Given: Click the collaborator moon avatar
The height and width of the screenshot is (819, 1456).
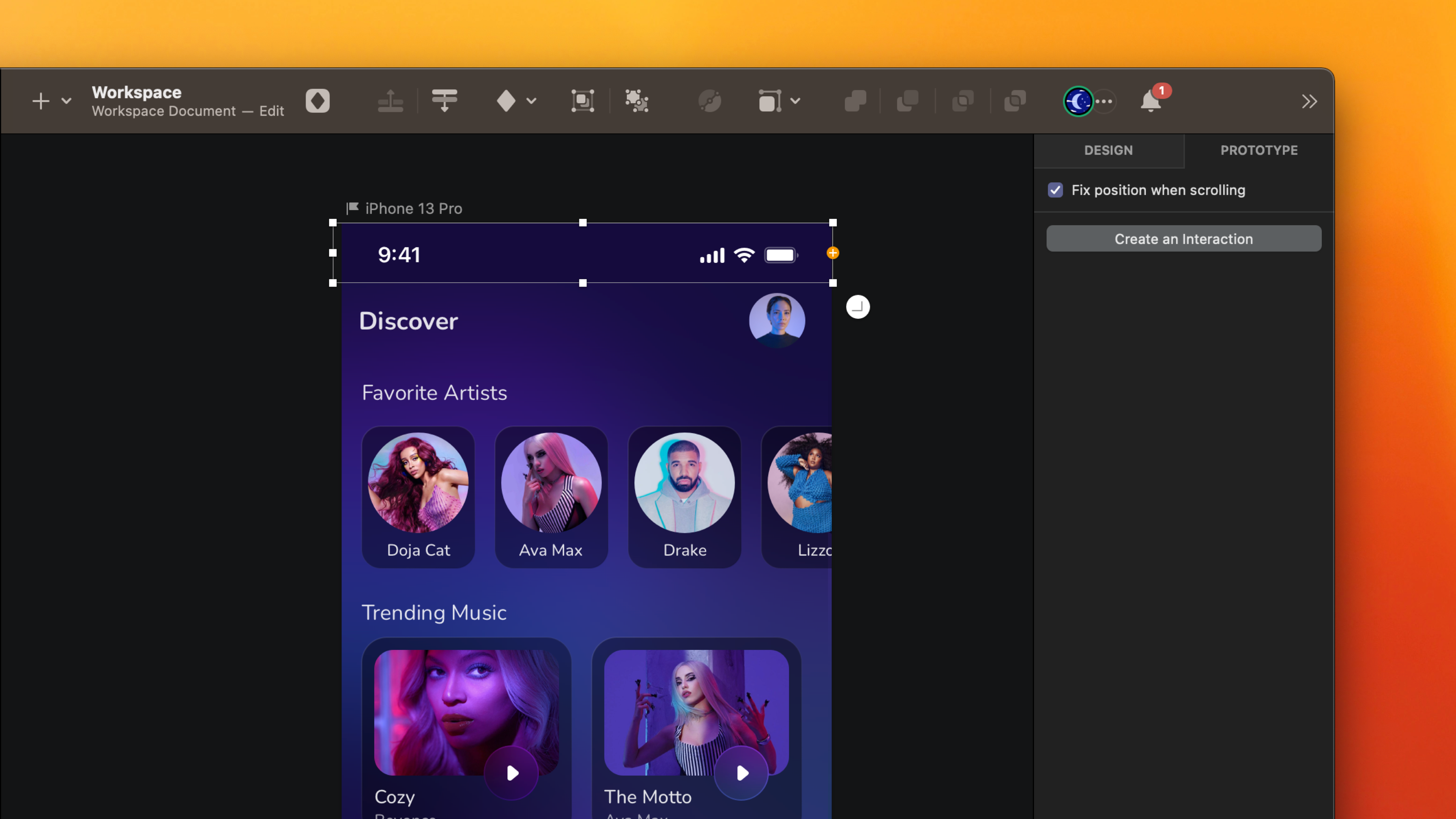Looking at the screenshot, I should 1078,101.
